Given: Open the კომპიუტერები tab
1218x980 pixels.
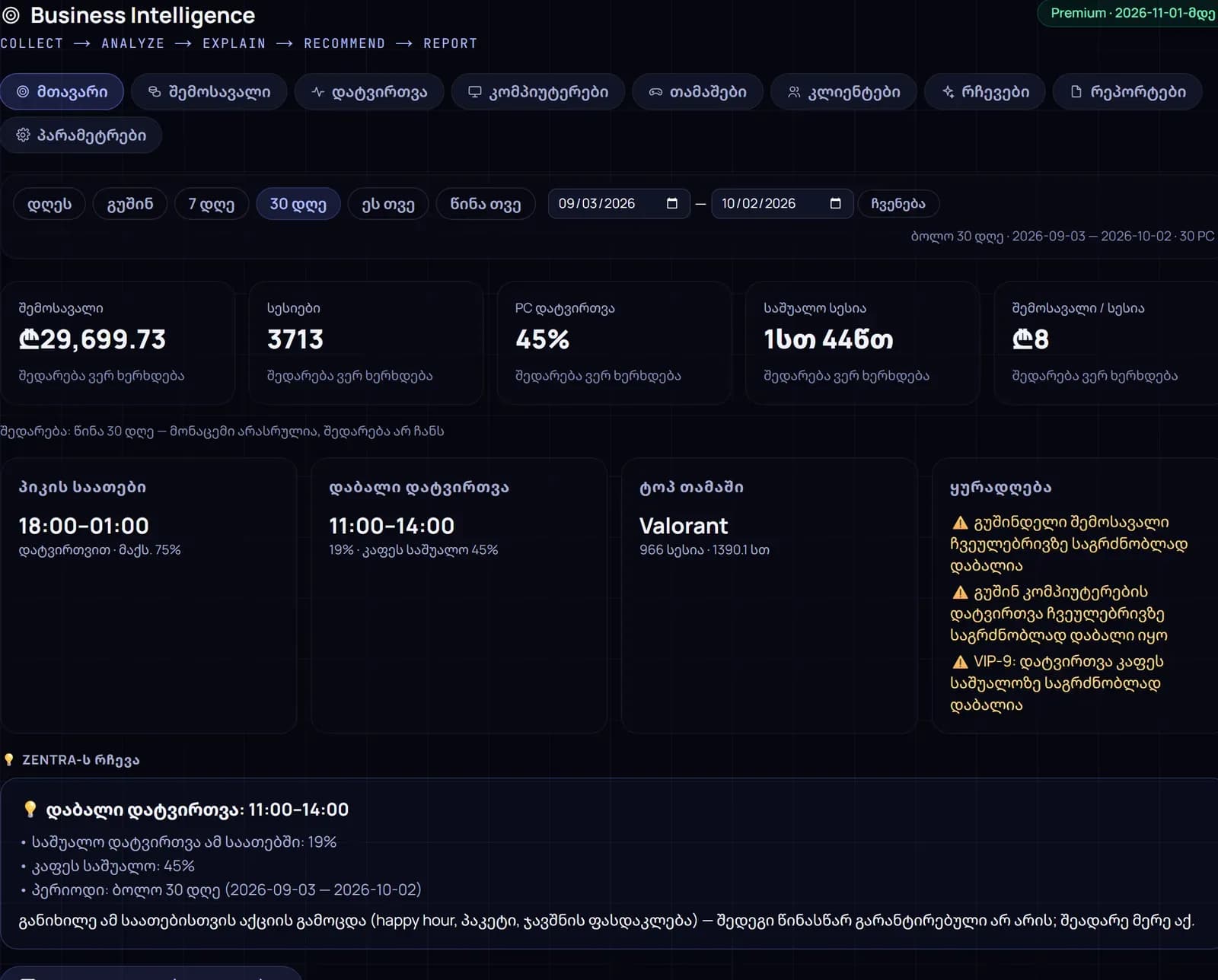Looking at the screenshot, I should point(538,92).
